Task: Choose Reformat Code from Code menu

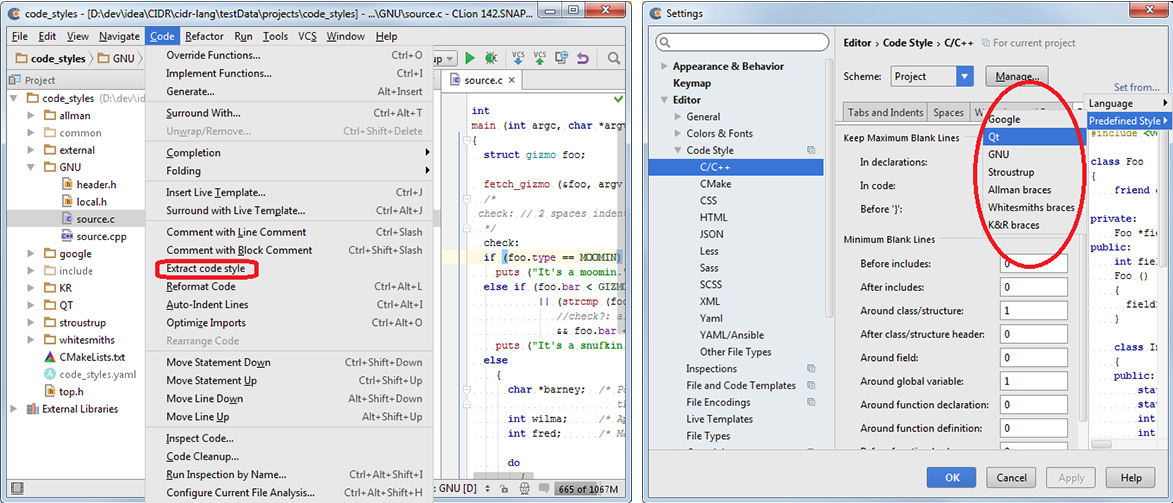Action: click(x=290, y=287)
